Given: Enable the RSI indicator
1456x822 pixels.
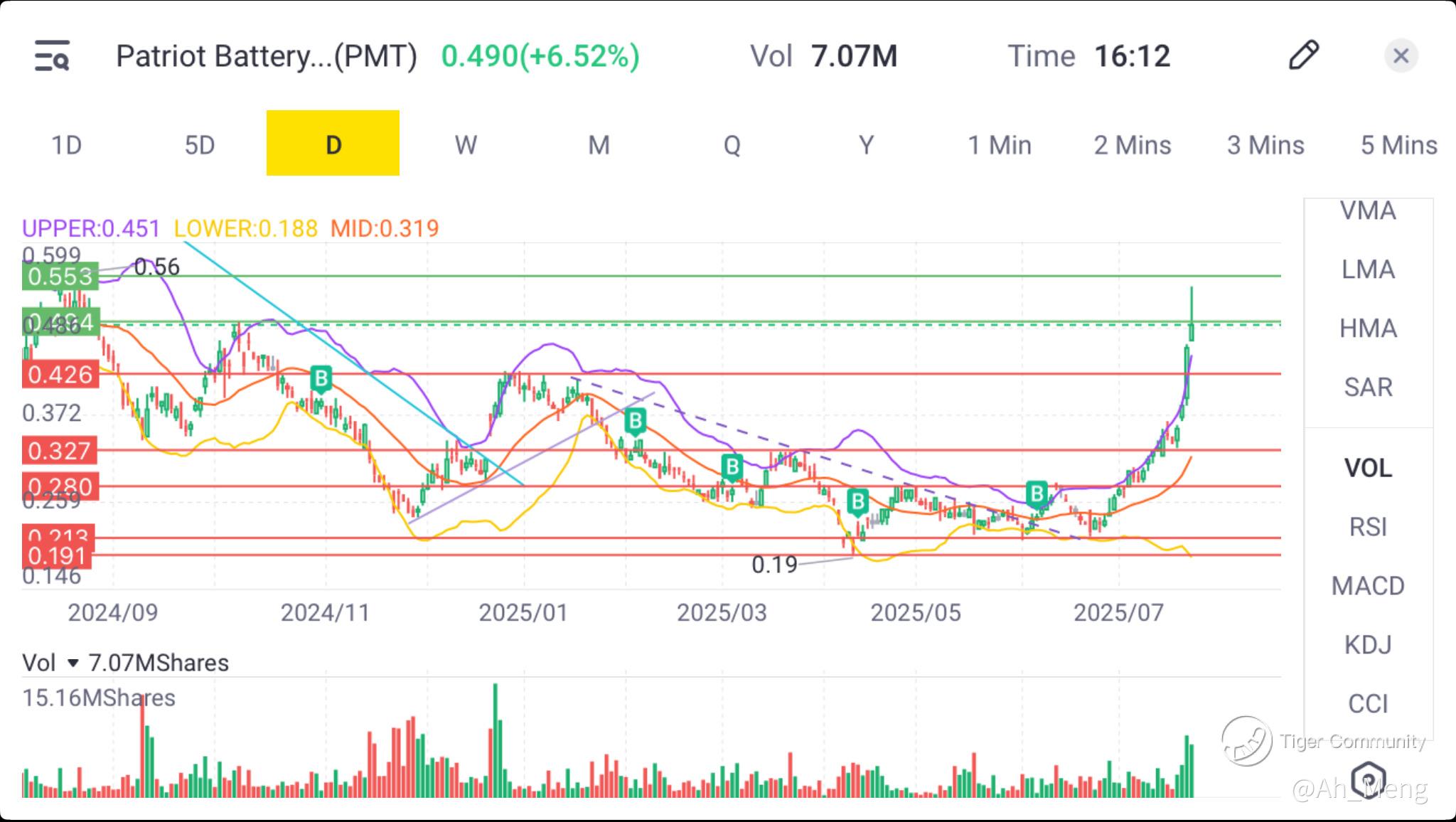Looking at the screenshot, I should pyautogui.click(x=1367, y=527).
